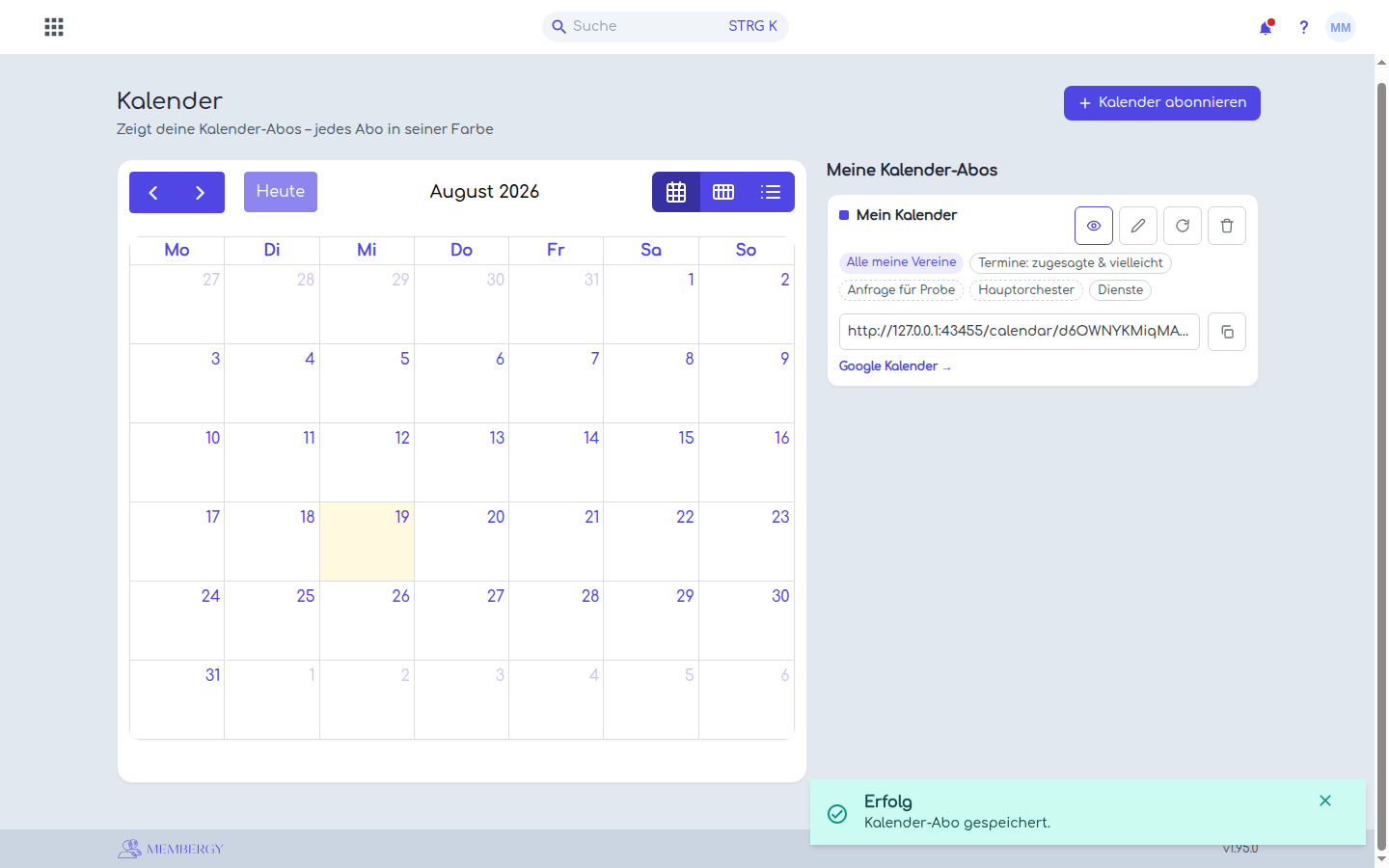Select the calendar subscription URL field
Image resolution: width=1389 pixels, height=868 pixels.
1020,331
